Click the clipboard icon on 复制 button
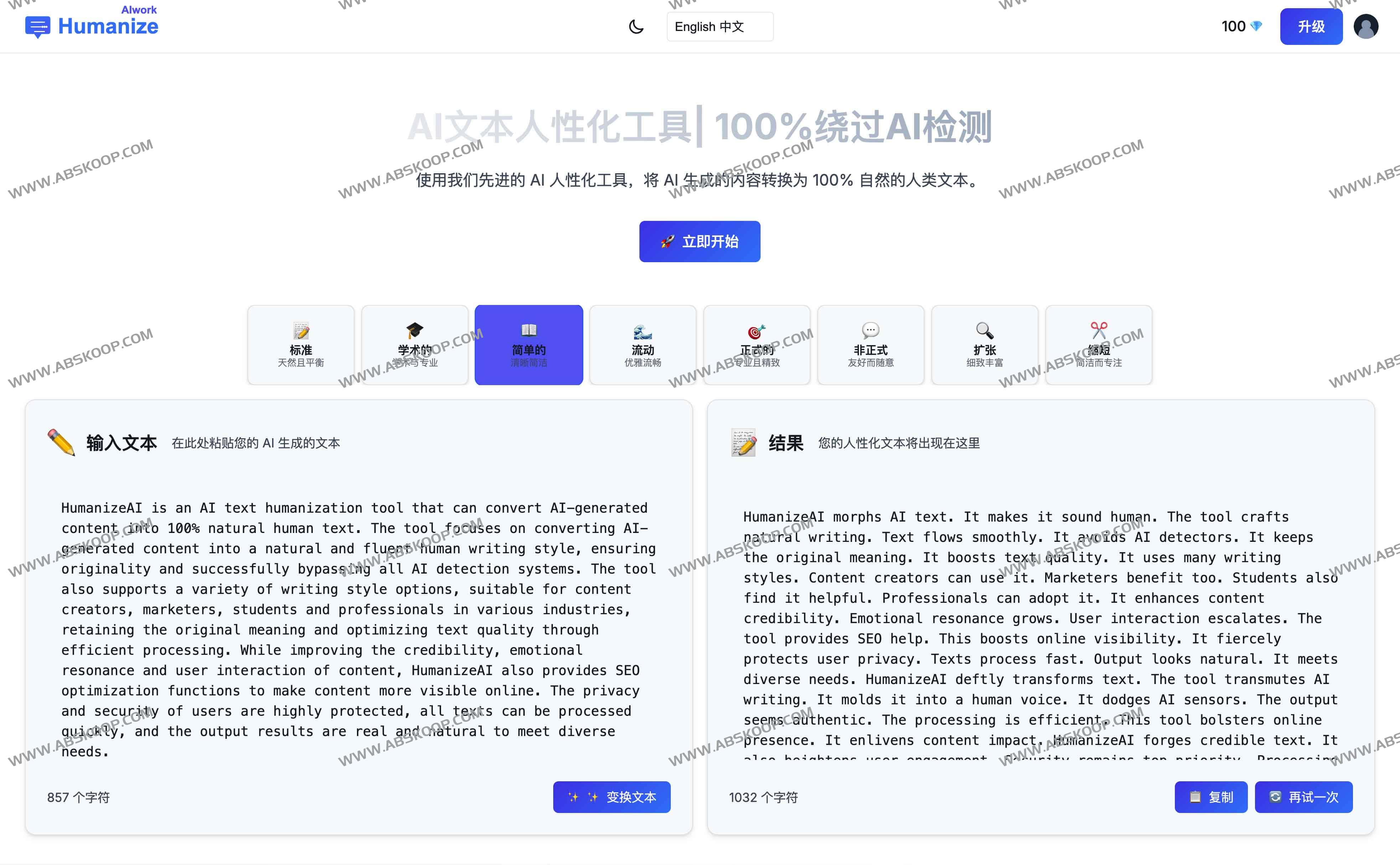Viewport: 1400px width, 865px height. pos(1195,797)
